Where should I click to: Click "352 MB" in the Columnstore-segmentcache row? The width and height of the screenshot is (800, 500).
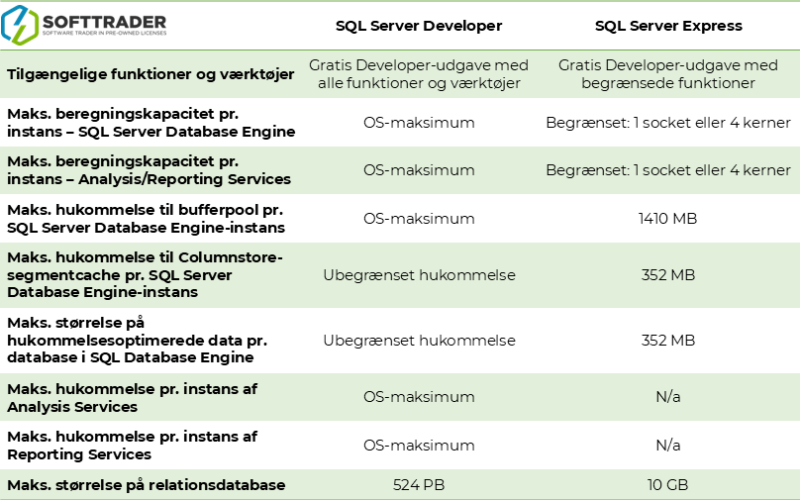[x=668, y=275]
